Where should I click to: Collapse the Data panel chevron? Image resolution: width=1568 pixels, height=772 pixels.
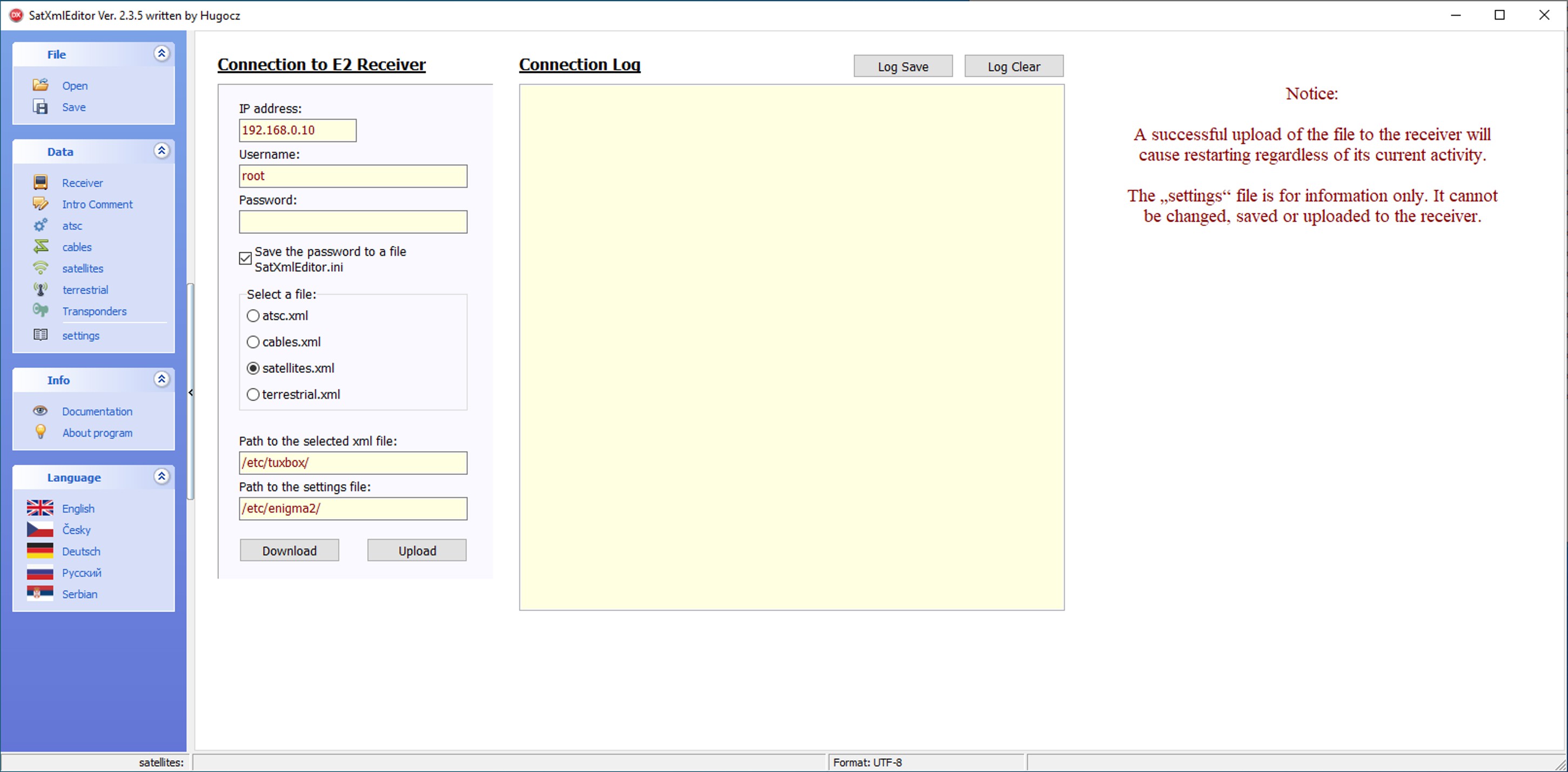tap(162, 151)
